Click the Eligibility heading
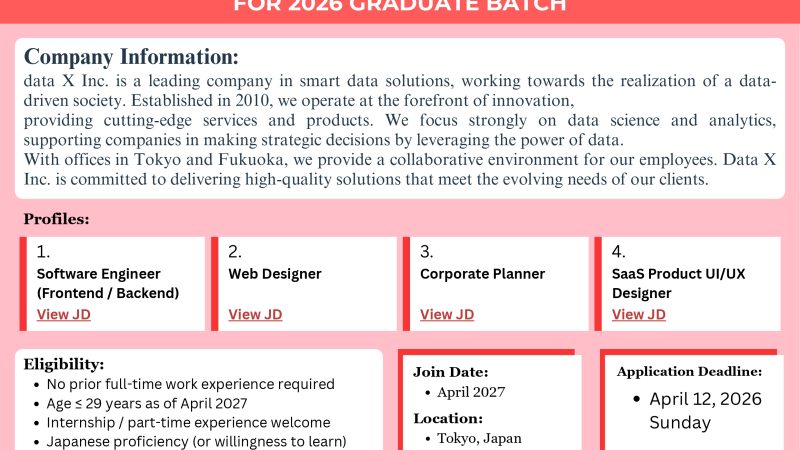This screenshot has width=800, height=450. coord(64,364)
